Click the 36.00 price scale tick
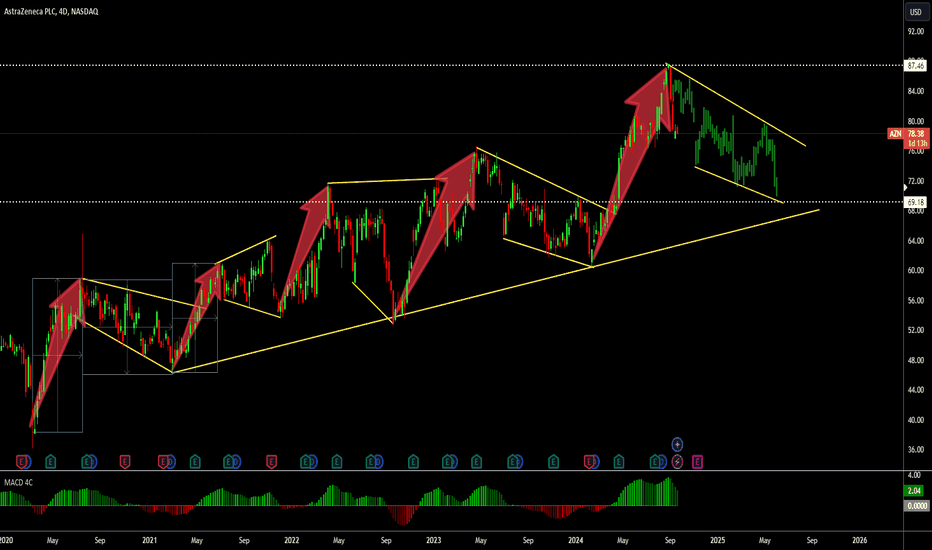The image size is (932, 550). tap(916, 450)
